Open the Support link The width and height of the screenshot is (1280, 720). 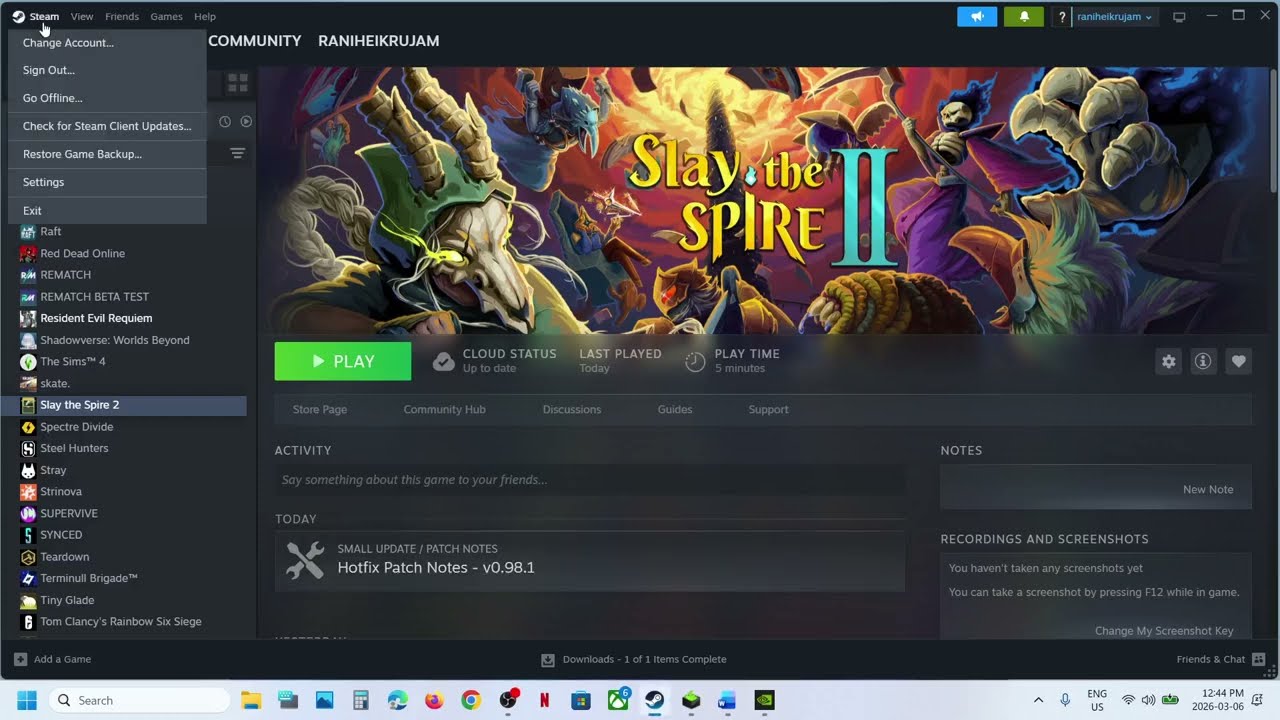(x=769, y=409)
